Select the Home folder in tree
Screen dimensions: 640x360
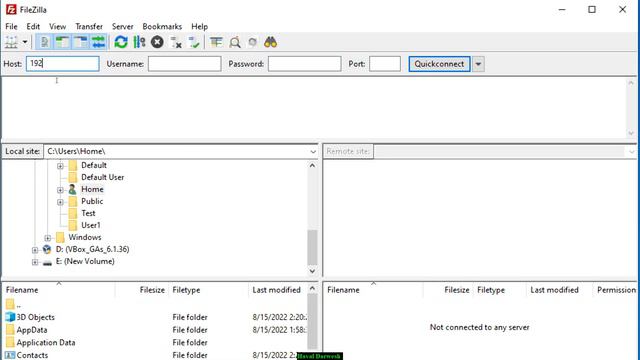click(92, 189)
